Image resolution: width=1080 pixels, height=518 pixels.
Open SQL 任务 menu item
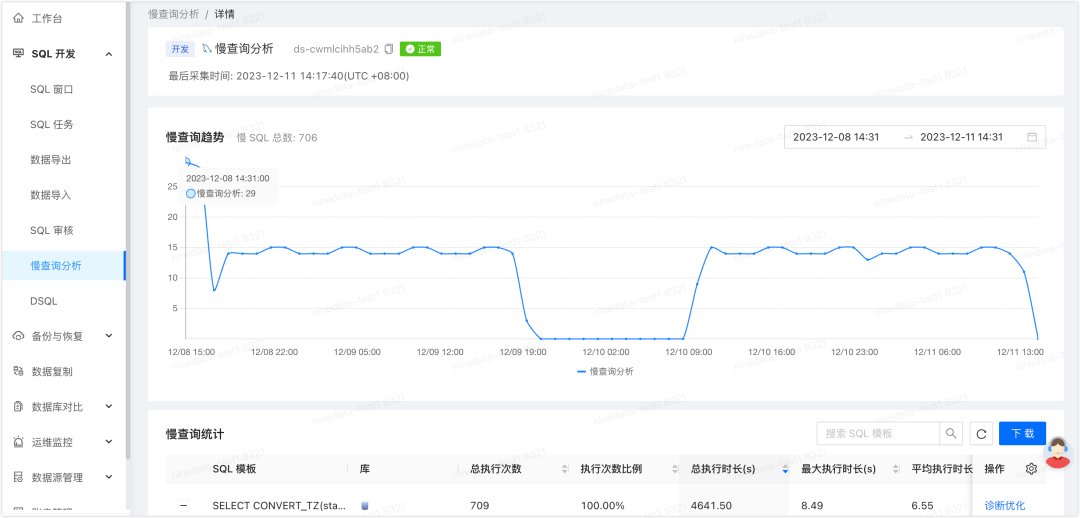[x=52, y=125]
